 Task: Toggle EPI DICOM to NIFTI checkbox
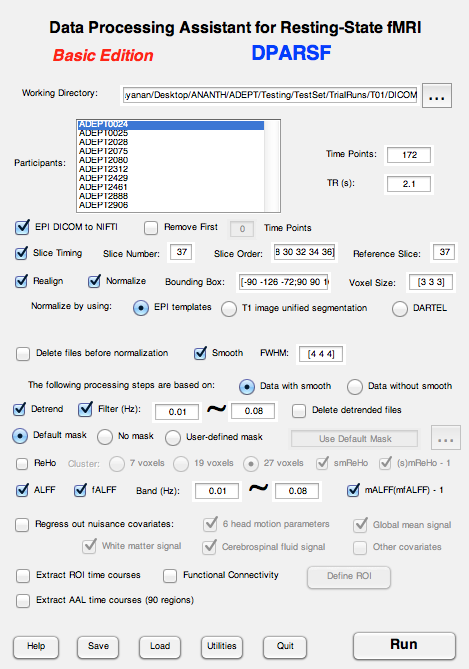coord(22,227)
